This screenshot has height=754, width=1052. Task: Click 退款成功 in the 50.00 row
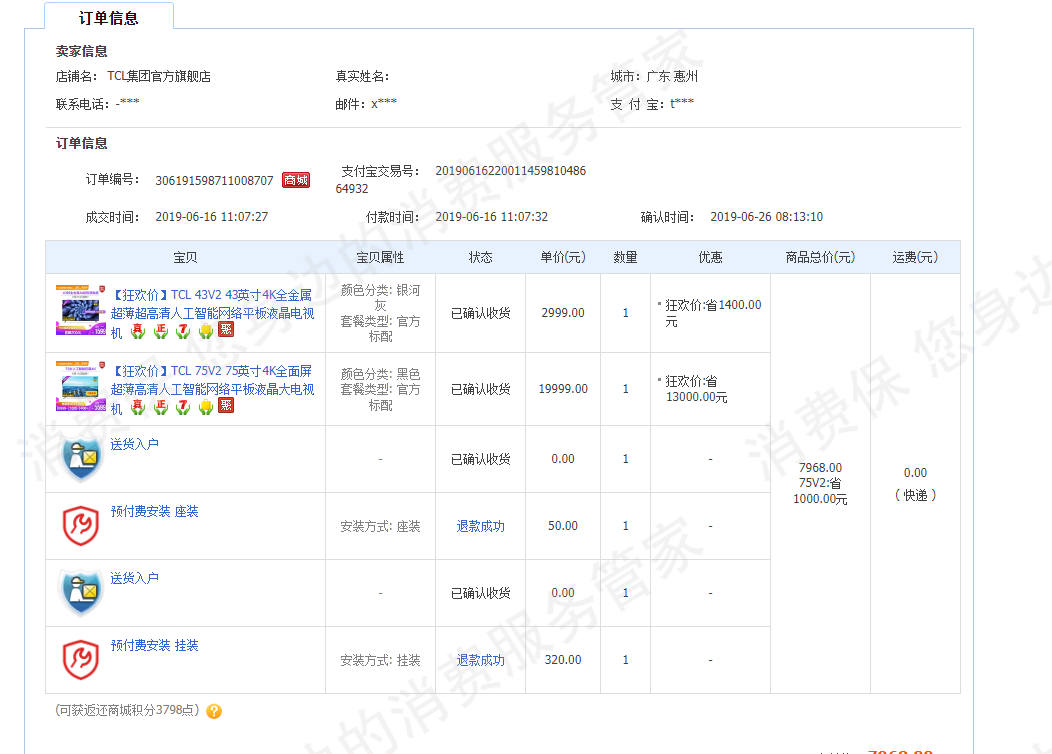480,527
